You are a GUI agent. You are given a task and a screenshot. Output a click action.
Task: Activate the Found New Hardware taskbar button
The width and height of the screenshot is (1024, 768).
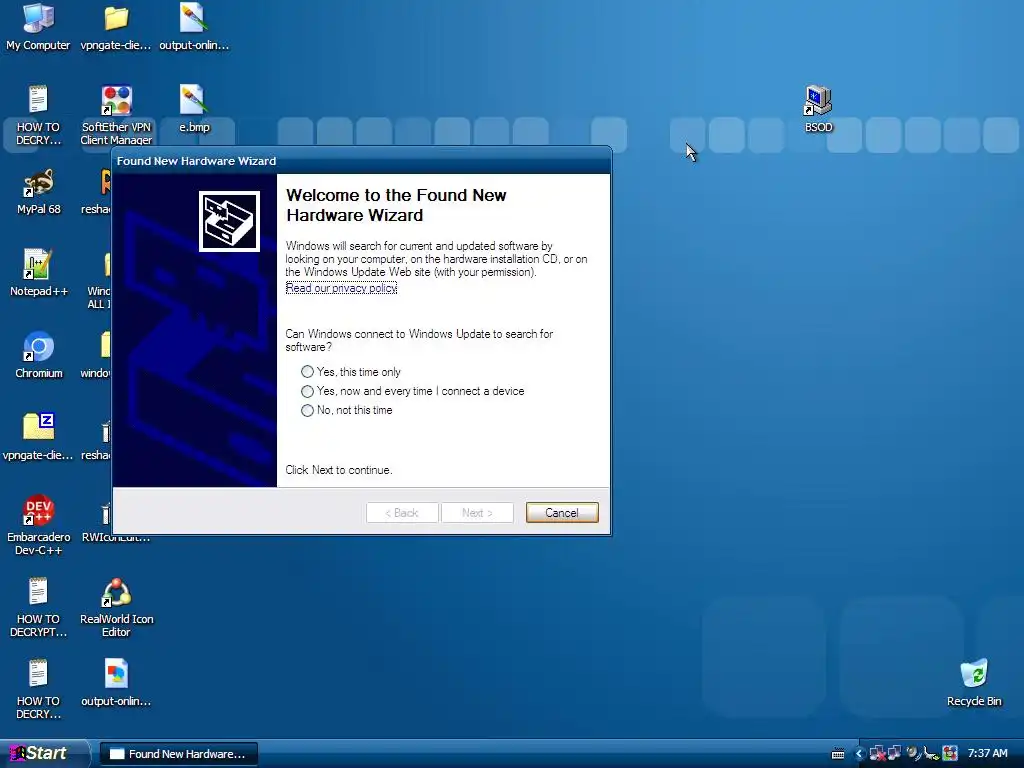[178, 754]
